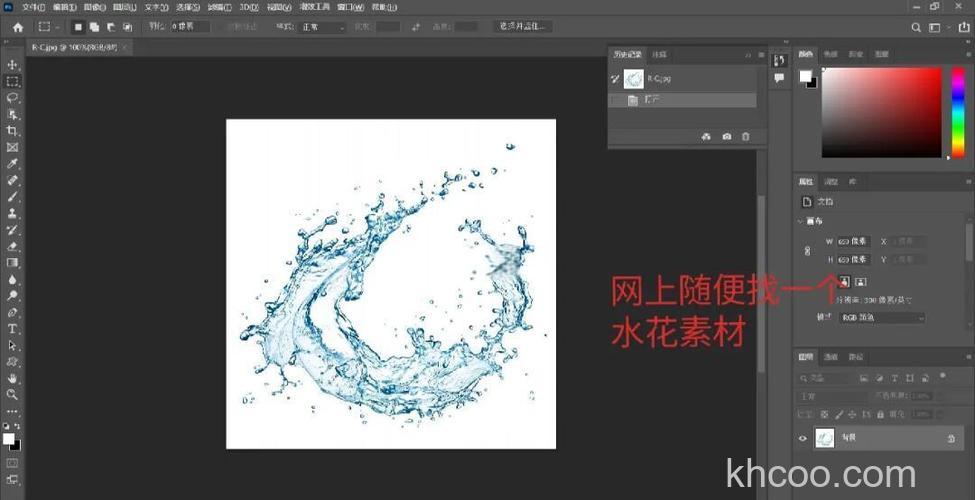Toggle visibility of the background layer
This screenshot has width=975, height=500.
click(803, 438)
